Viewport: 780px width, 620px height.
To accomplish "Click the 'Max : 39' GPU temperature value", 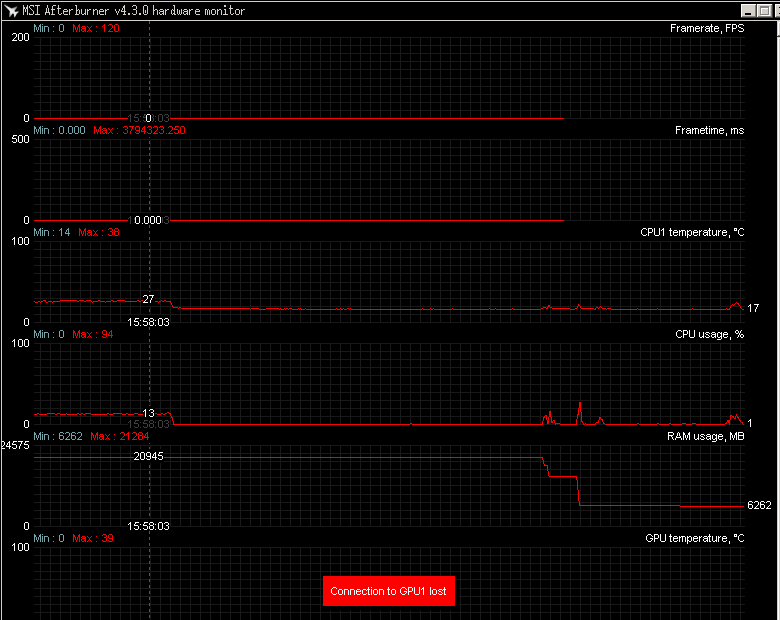I will 93,538.
